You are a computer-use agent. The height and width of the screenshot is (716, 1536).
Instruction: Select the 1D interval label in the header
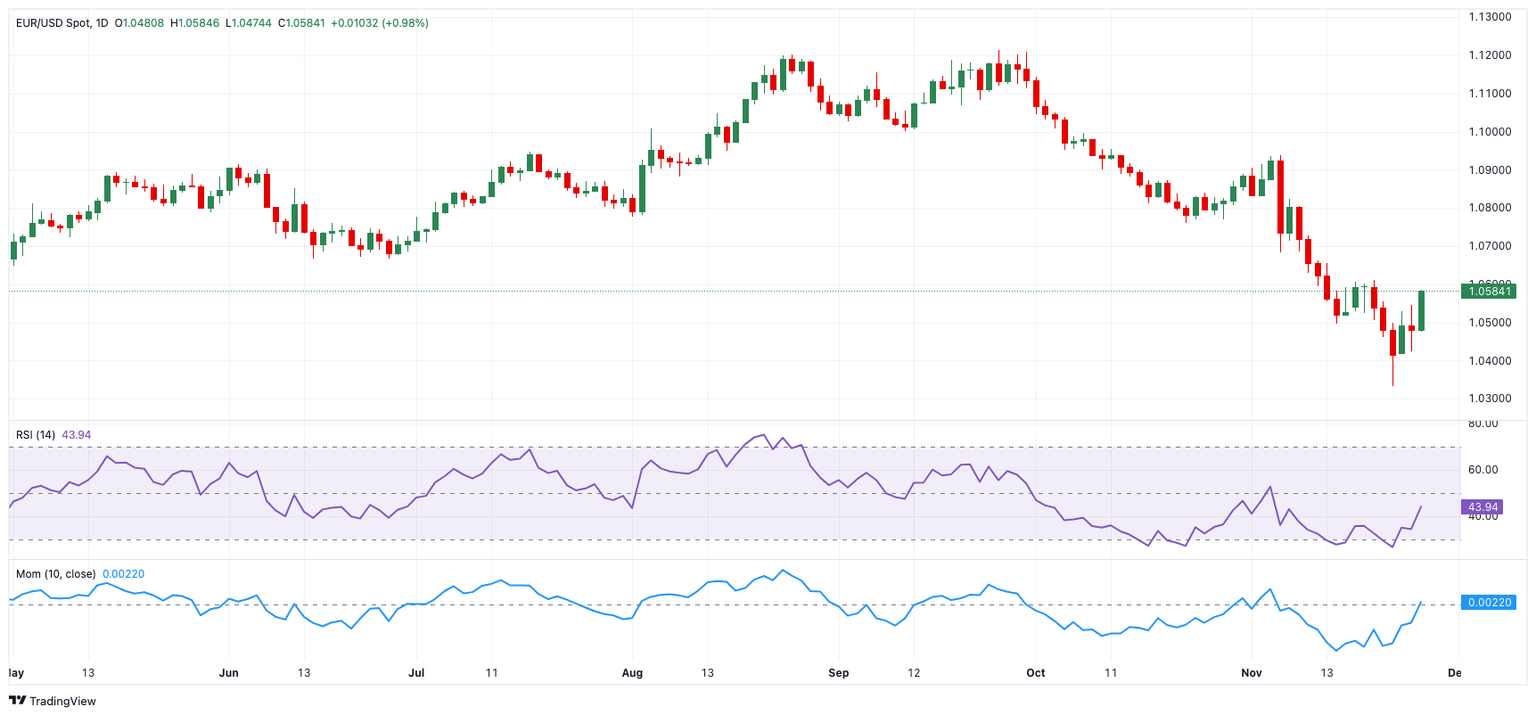[102, 22]
